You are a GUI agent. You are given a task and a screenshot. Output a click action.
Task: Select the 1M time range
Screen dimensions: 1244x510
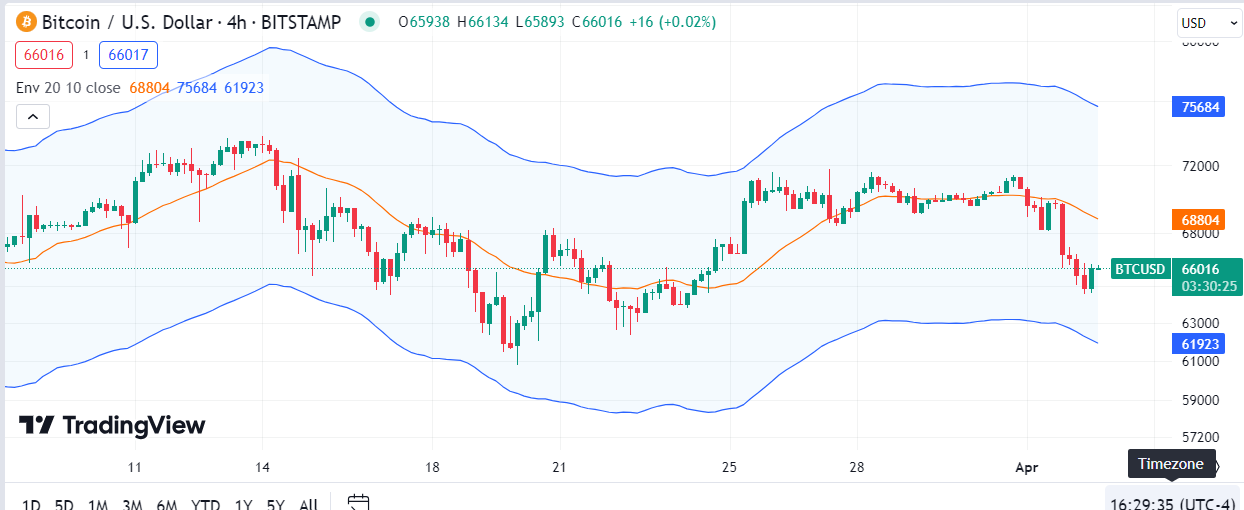tap(97, 504)
